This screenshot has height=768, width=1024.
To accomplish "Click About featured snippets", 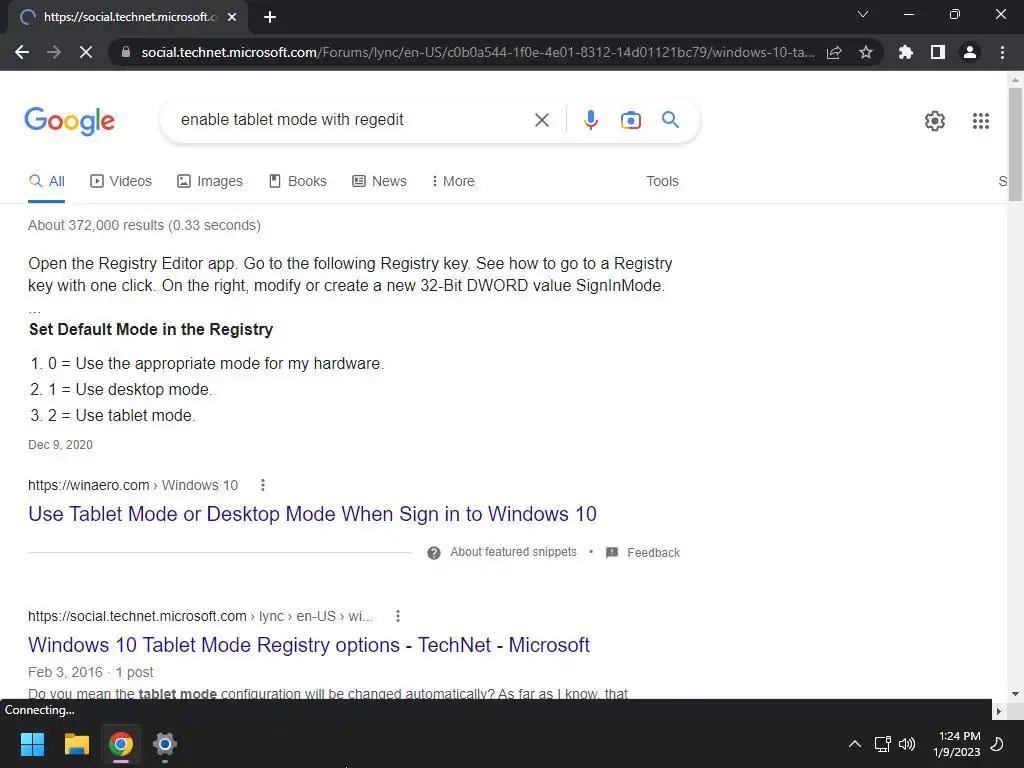I will click(x=513, y=552).
